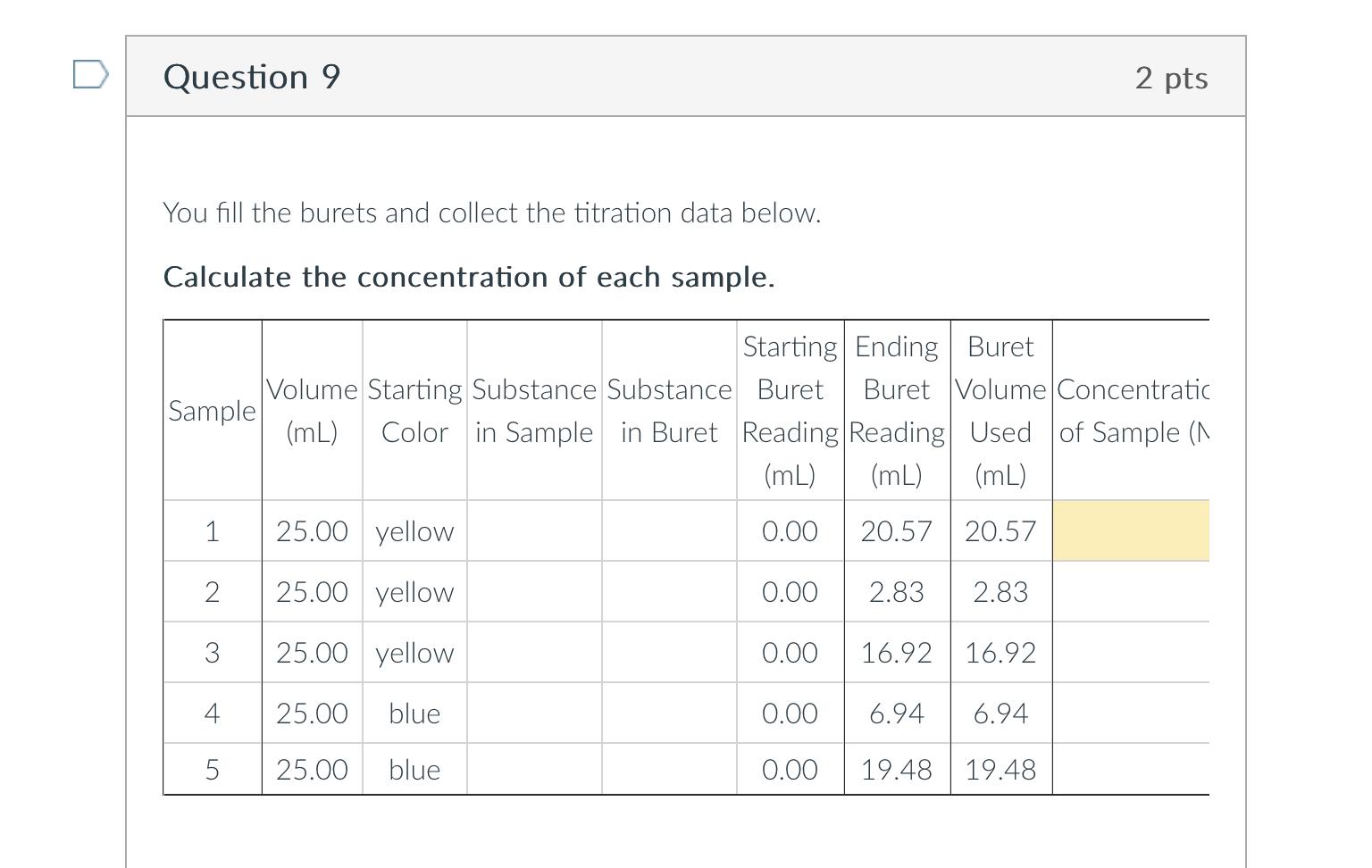1372x868 pixels.
Task: Open the Substance in Sample cell for Sample 1
Action: pyautogui.click(x=533, y=530)
